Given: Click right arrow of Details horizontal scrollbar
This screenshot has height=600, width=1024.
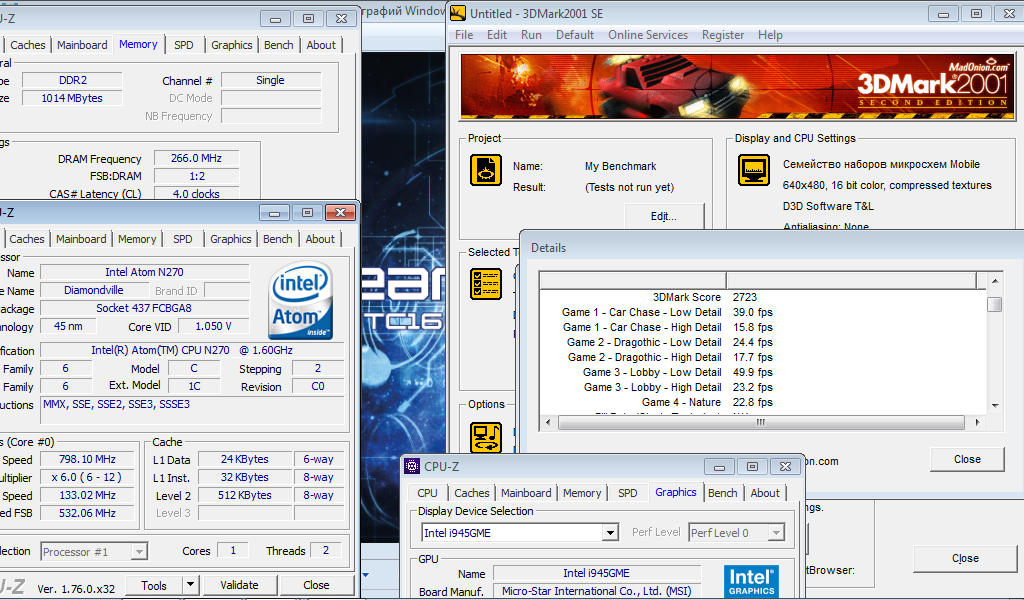Looking at the screenshot, I should click(977, 422).
